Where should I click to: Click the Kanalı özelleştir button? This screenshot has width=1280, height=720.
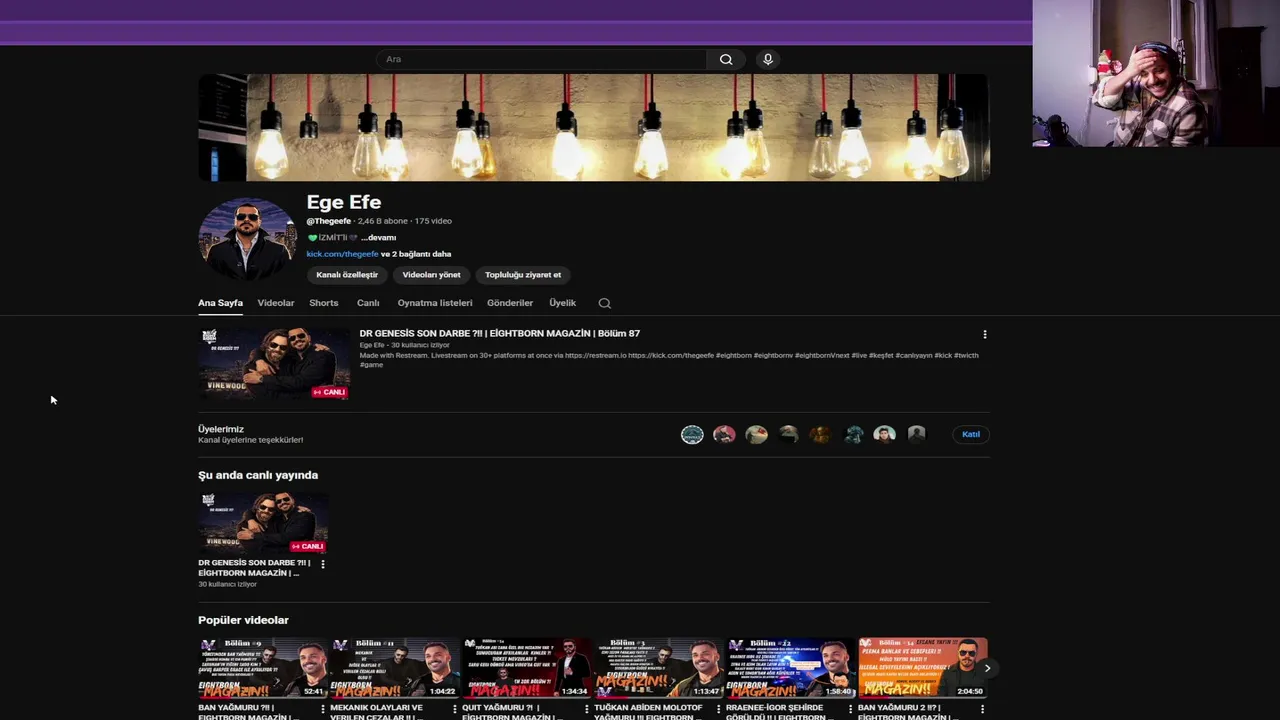coord(347,275)
